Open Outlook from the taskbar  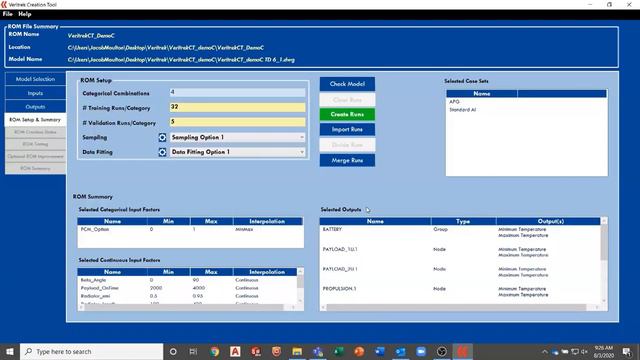[x=400, y=351]
